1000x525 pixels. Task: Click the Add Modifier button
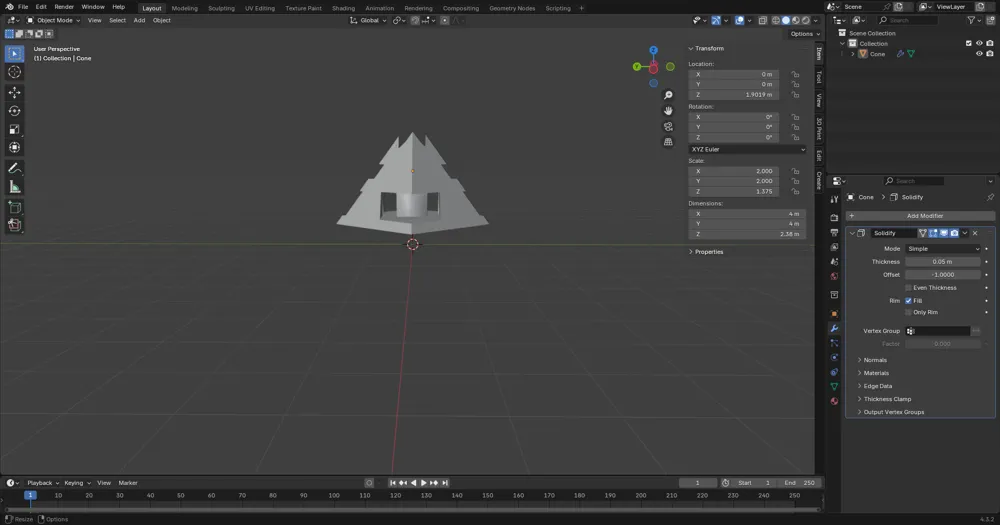click(x=920, y=216)
